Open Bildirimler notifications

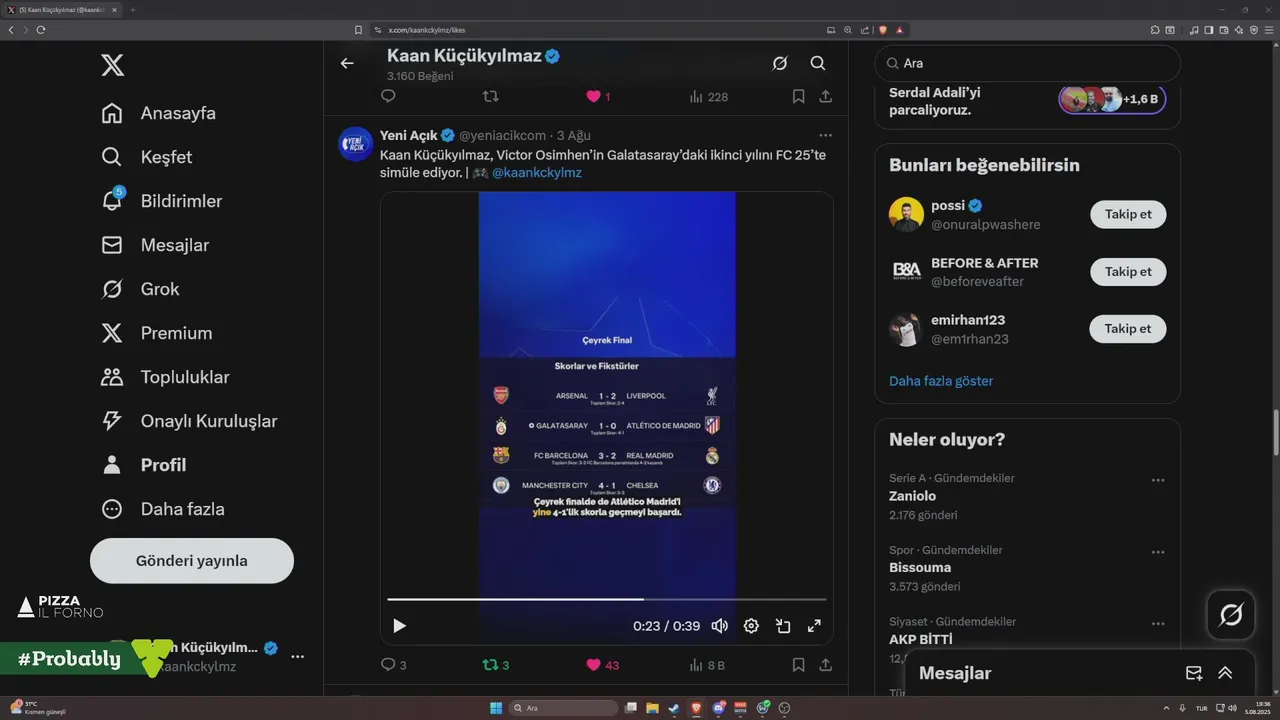[x=162, y=201]
